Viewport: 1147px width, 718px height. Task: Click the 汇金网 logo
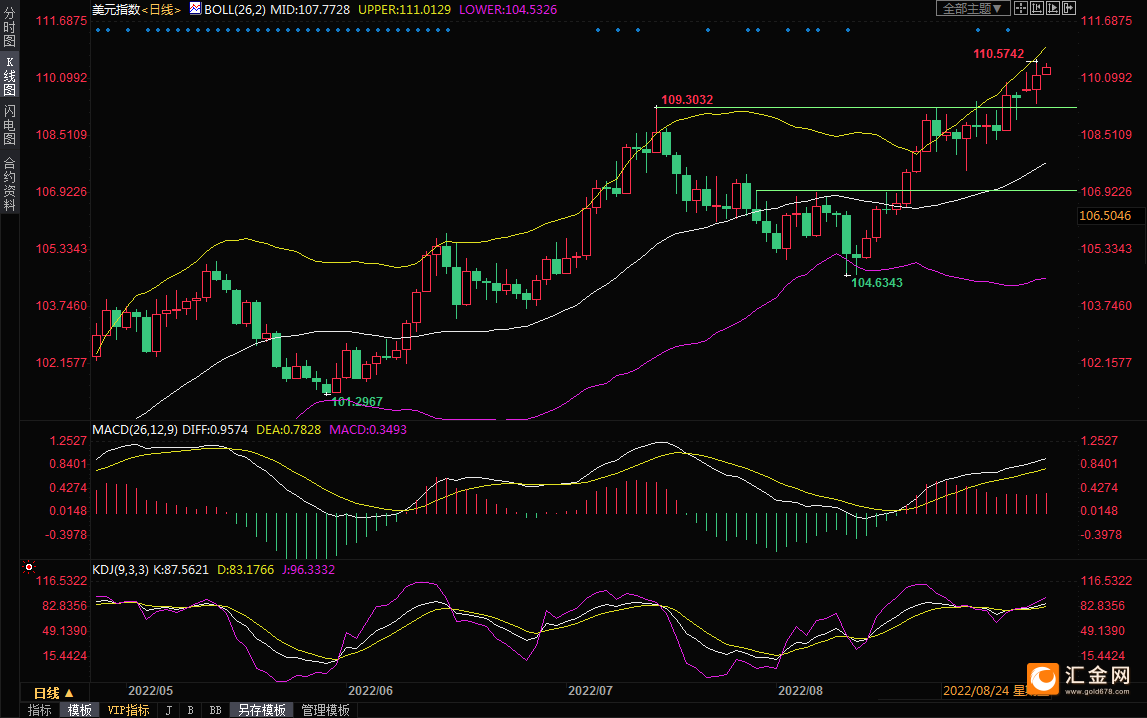[1080, 680]
